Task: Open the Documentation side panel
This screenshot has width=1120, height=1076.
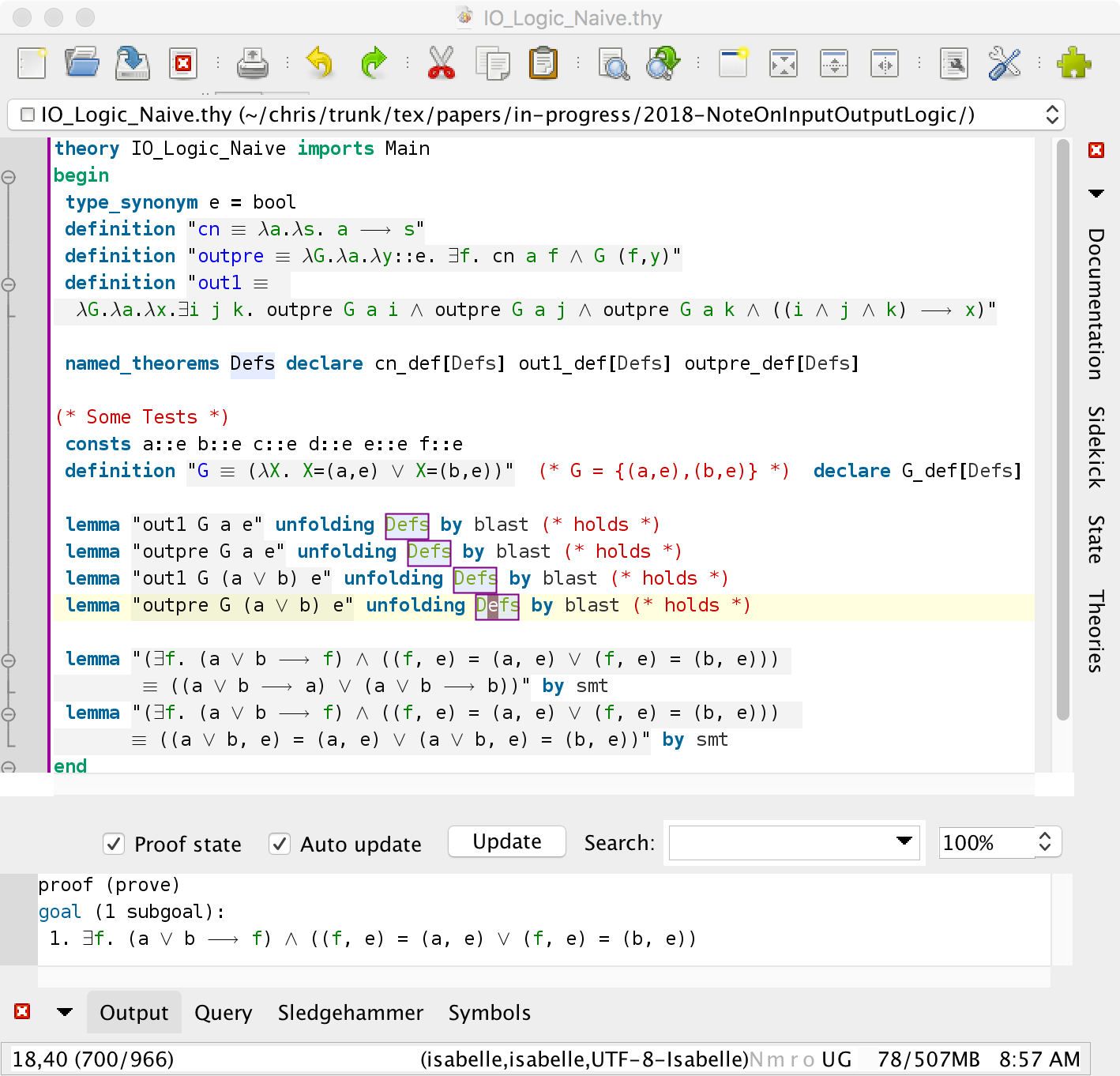Action: 1096,303
